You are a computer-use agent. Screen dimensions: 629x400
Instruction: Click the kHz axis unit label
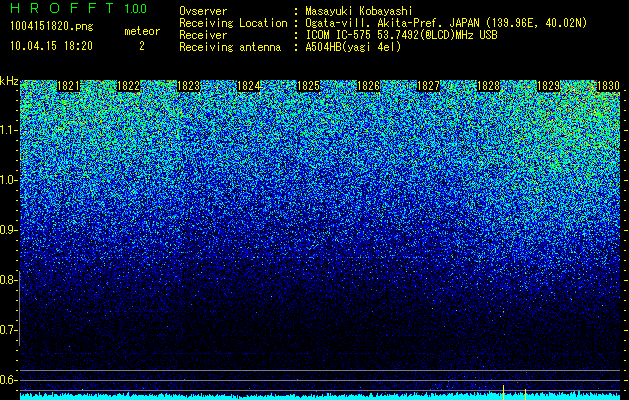(x=9, y=81)
